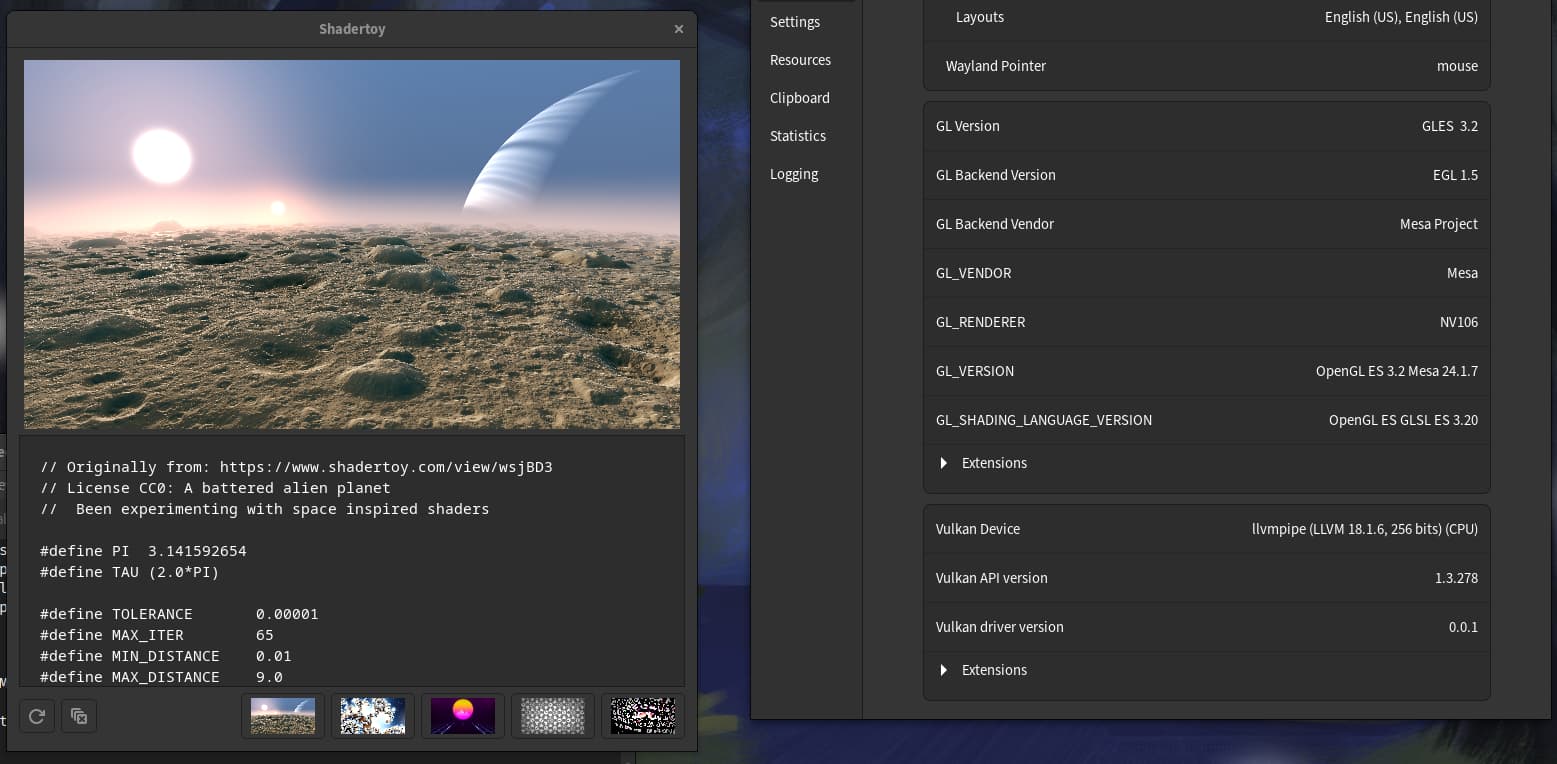
Task: Click the rendered alien planet shader preview
Action: tap(352, 244)
